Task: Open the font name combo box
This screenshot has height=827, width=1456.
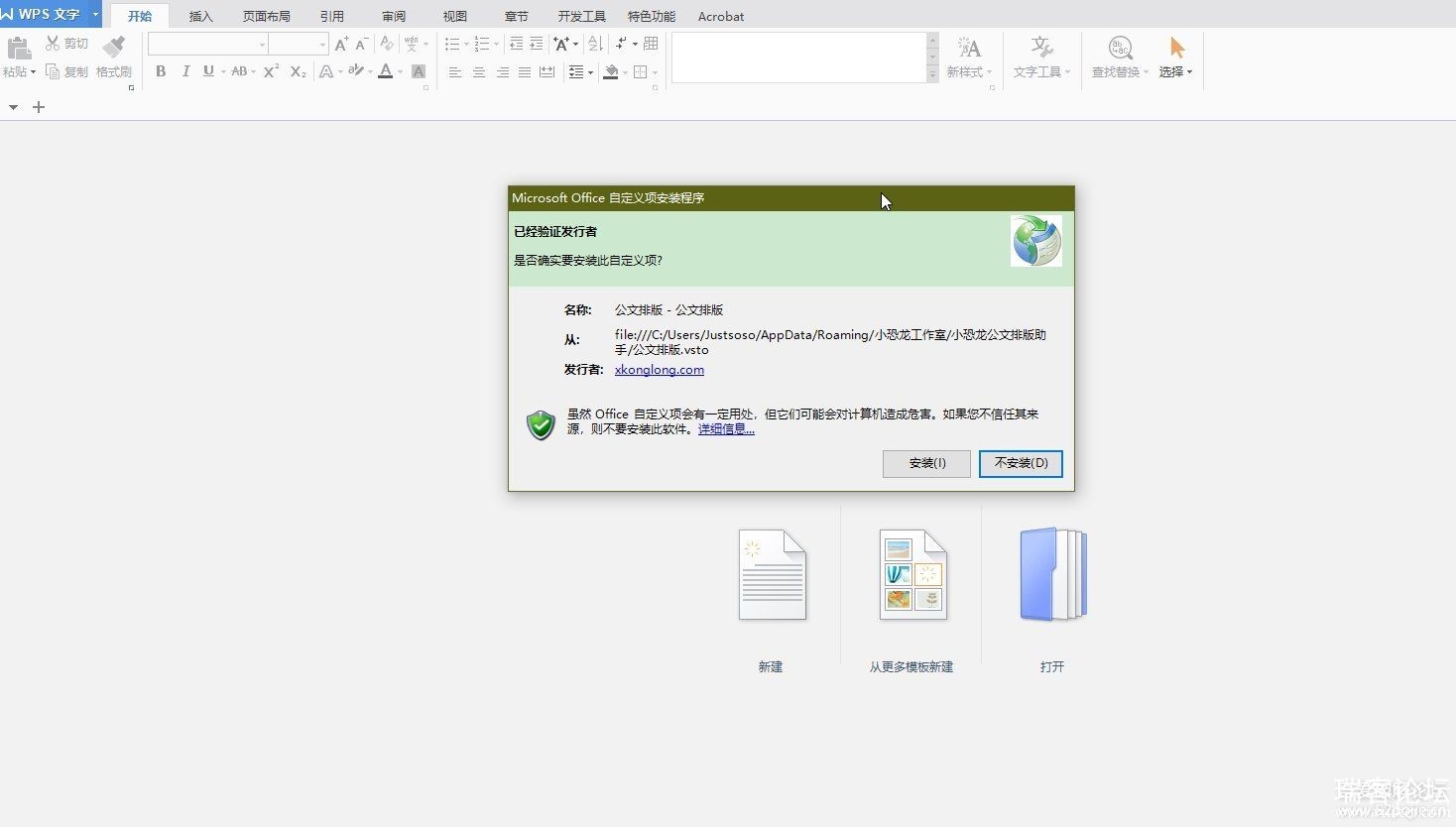Action: click(x=208, y=44)
